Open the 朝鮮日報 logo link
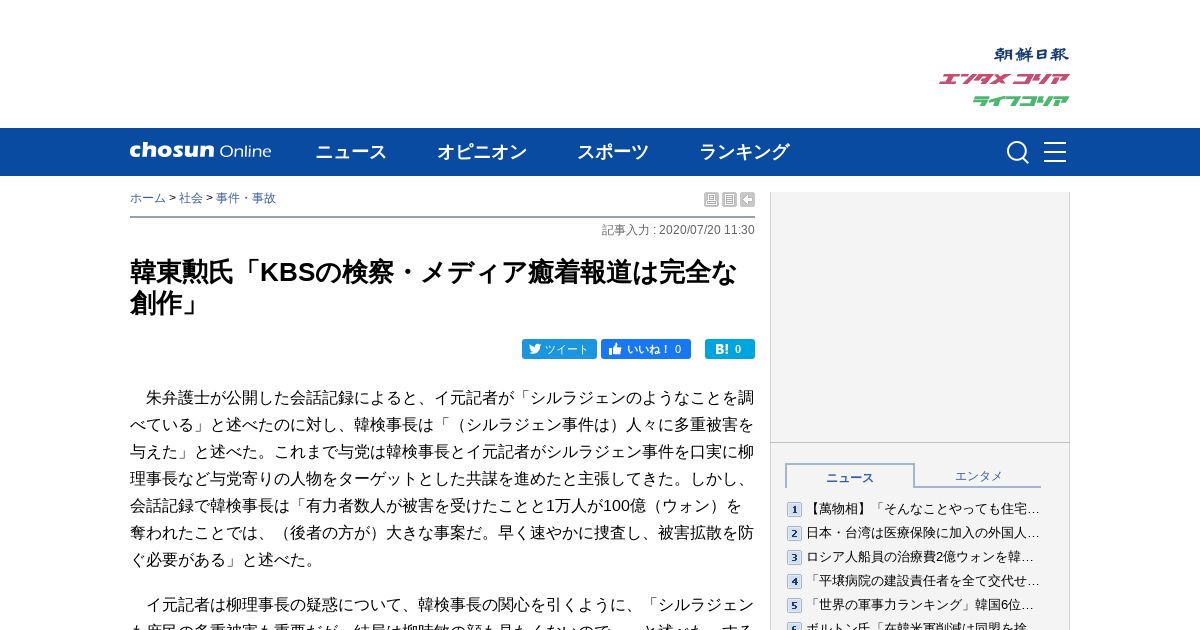1200x630 pixels. 1031,54
